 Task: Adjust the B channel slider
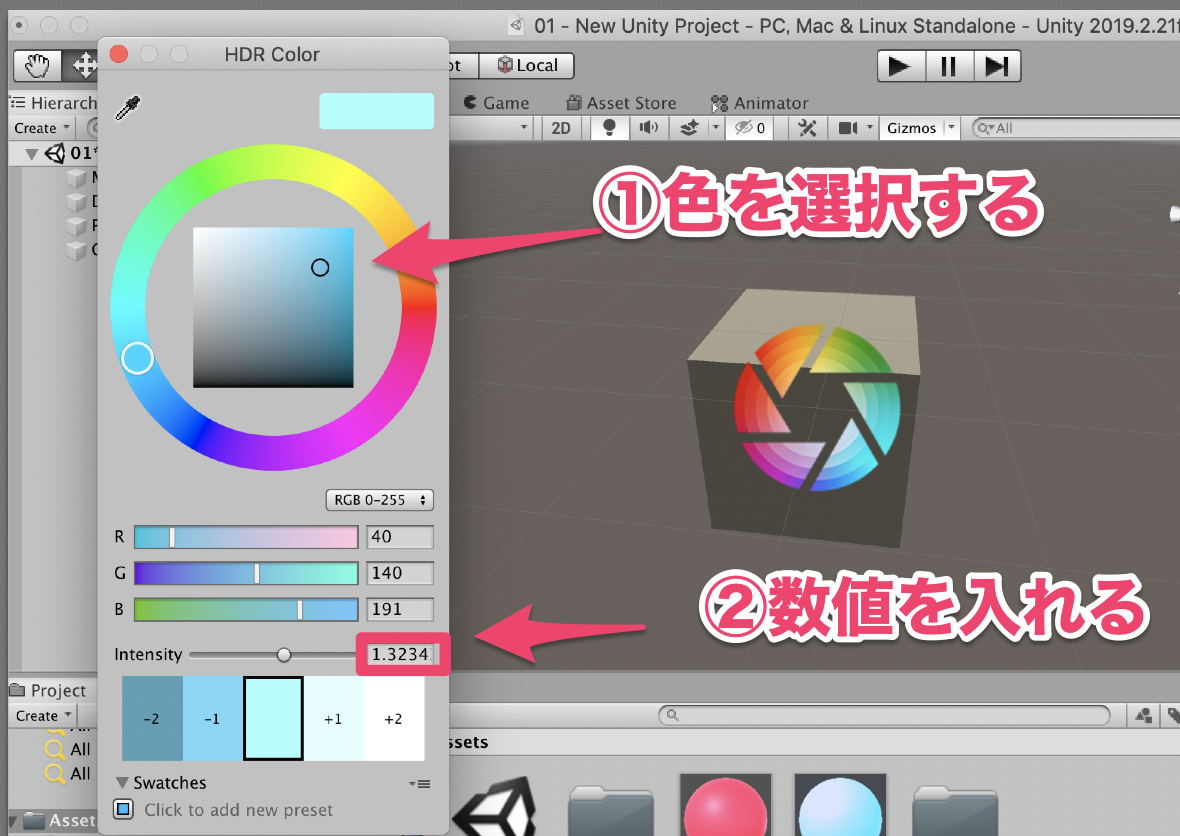click(246, 610)
